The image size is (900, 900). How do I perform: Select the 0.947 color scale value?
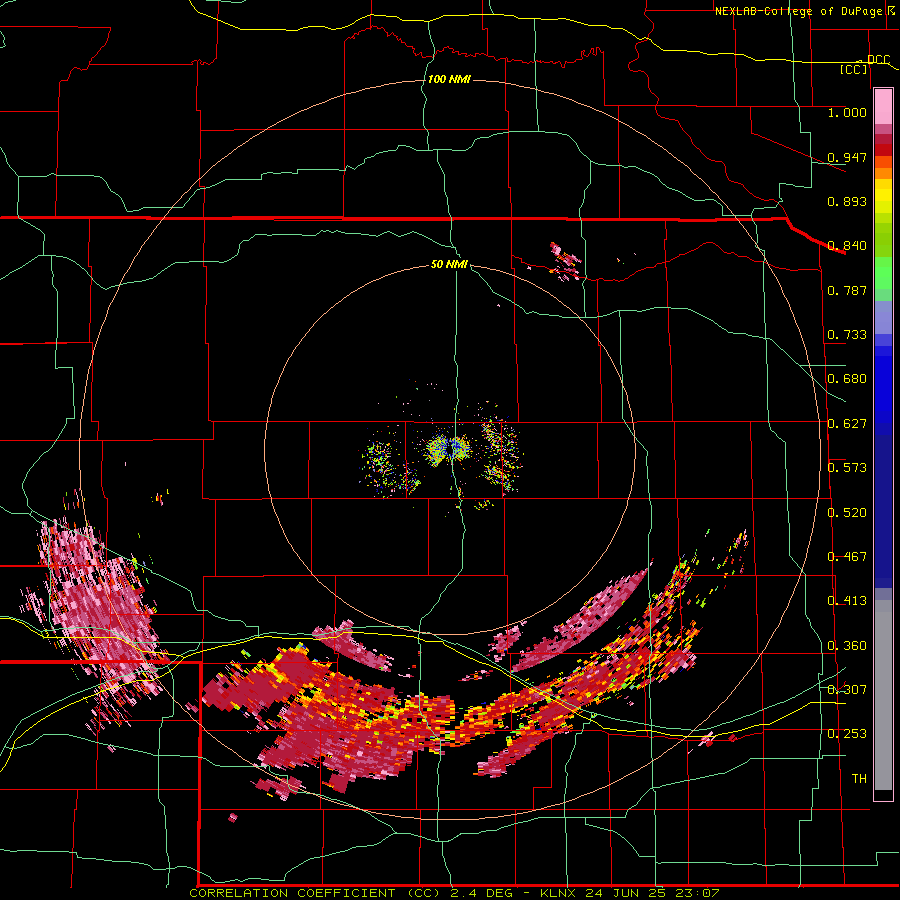[x=847, y=157]
